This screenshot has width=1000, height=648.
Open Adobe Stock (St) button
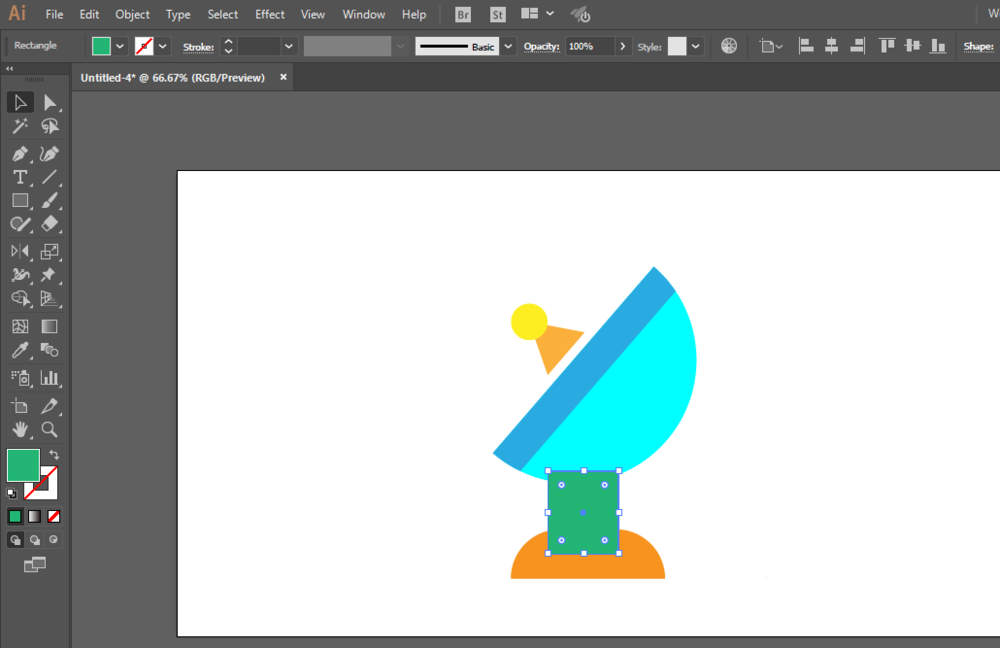(497, 15)
